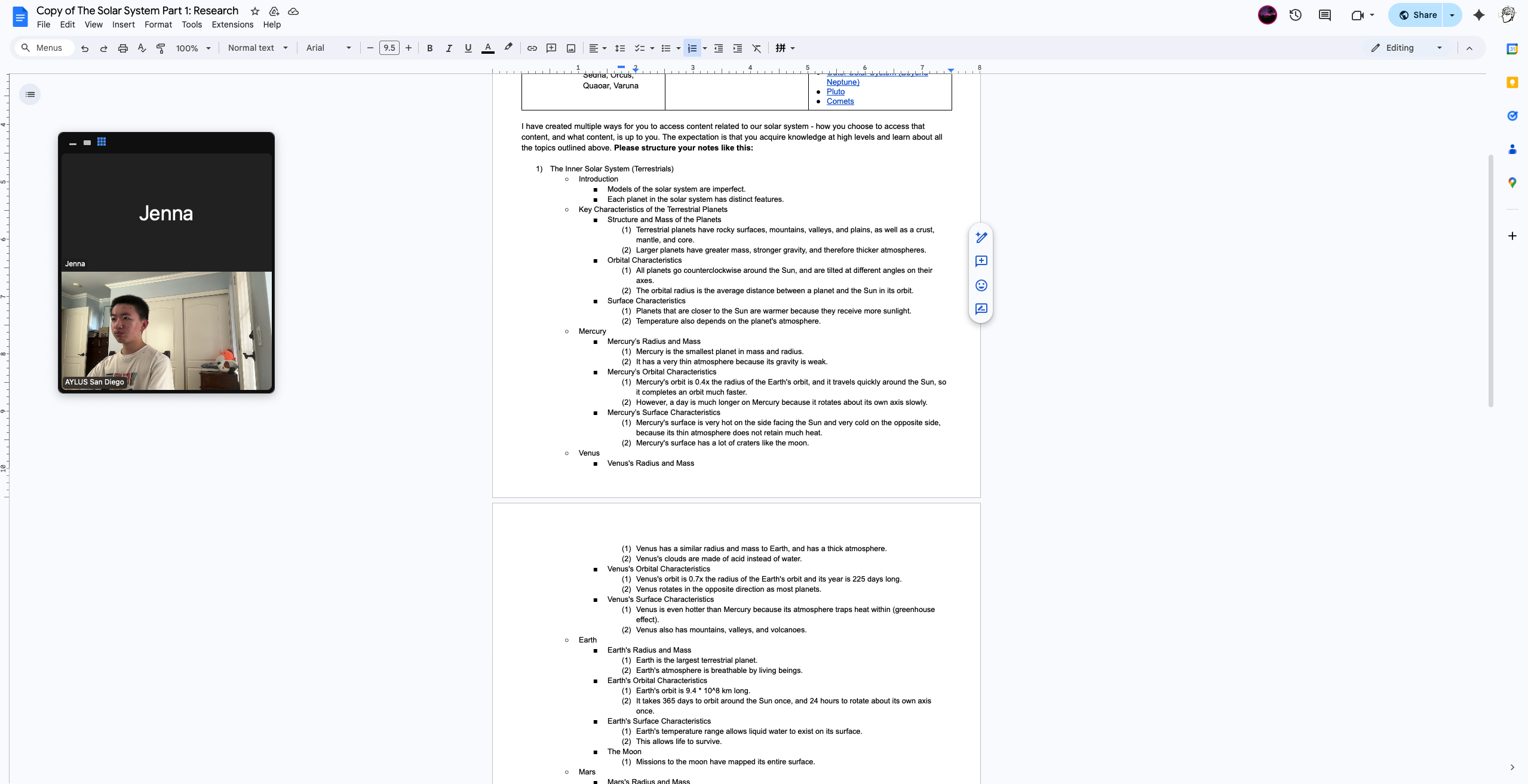Check the cloud save status icon
This screenshot has width=1528, height=784.
click(293, 11)
